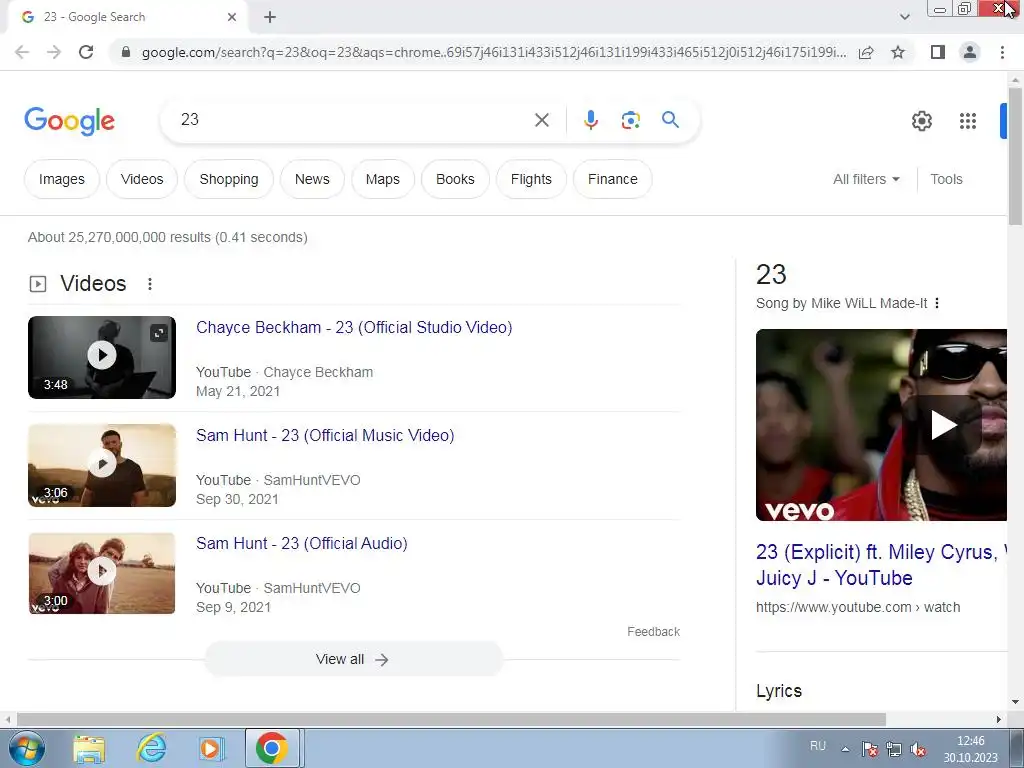Open Chrome side panel

(938, 52)
